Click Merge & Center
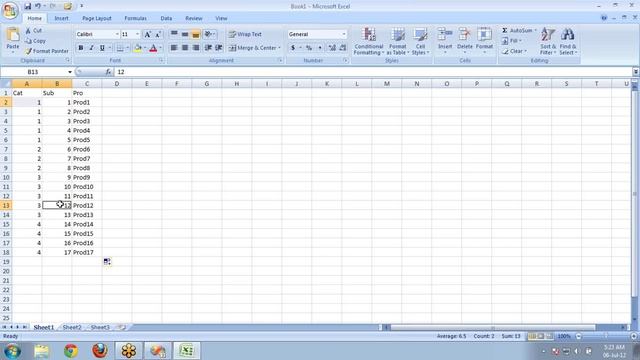This screenshot has height=360, width=640. coord(254,48)
